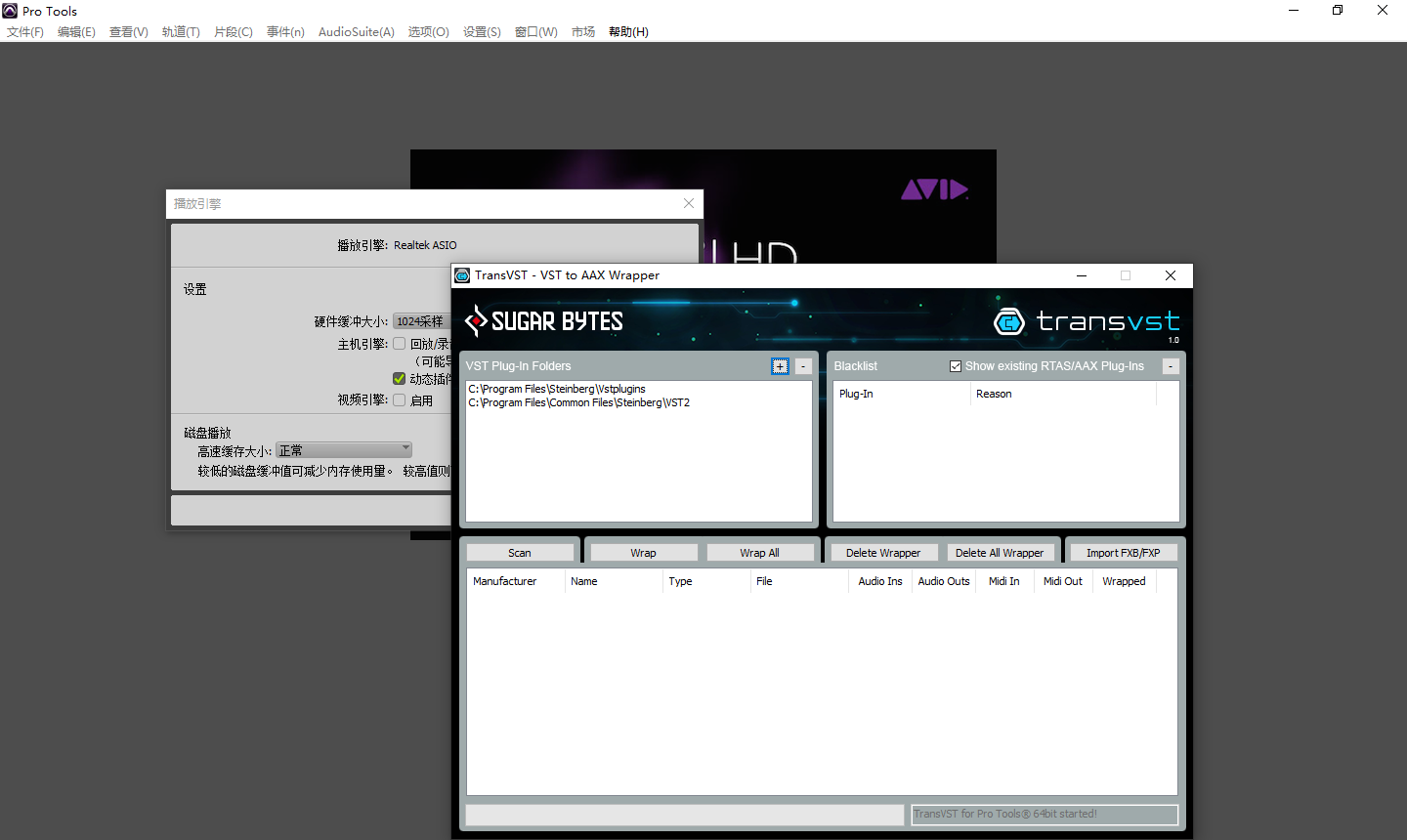Image resolution: width=1407 pixels, height=840 pixels.
Task: Enable the 视频引擎 启用 checkbox
Action: (400, 399)
